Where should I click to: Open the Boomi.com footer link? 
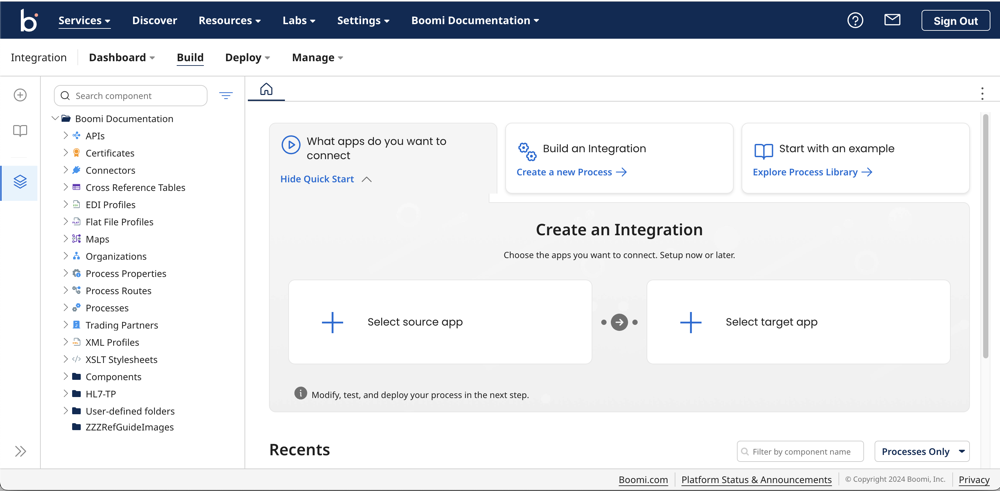(x=643, y=480)
